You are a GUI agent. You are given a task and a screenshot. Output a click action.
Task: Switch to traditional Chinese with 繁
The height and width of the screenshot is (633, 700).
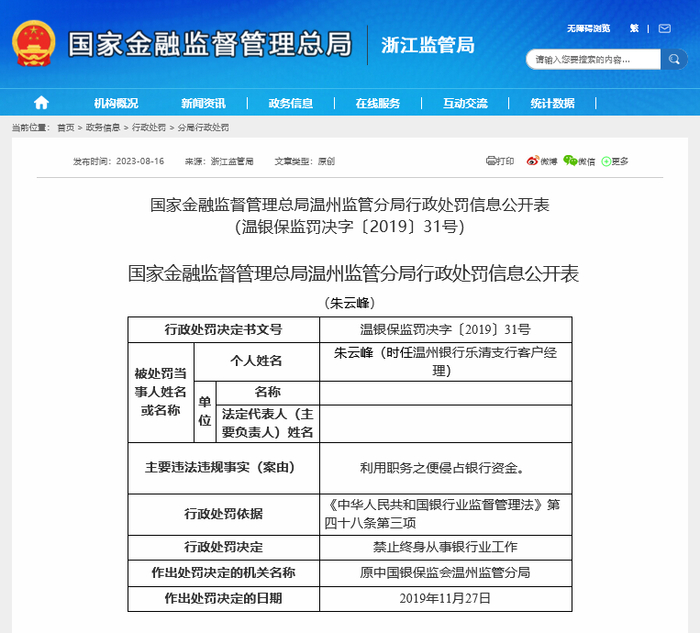pyautogui.click(x=634, y=29)
